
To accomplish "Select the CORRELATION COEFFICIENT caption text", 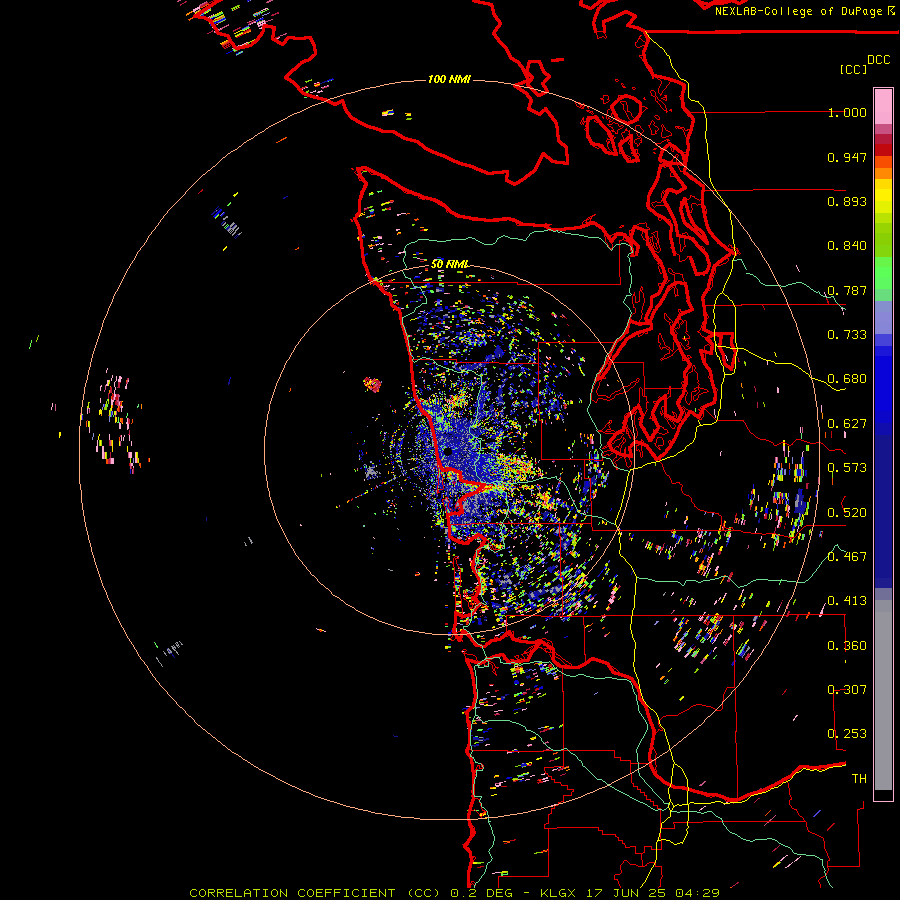I will click(292, 893).
